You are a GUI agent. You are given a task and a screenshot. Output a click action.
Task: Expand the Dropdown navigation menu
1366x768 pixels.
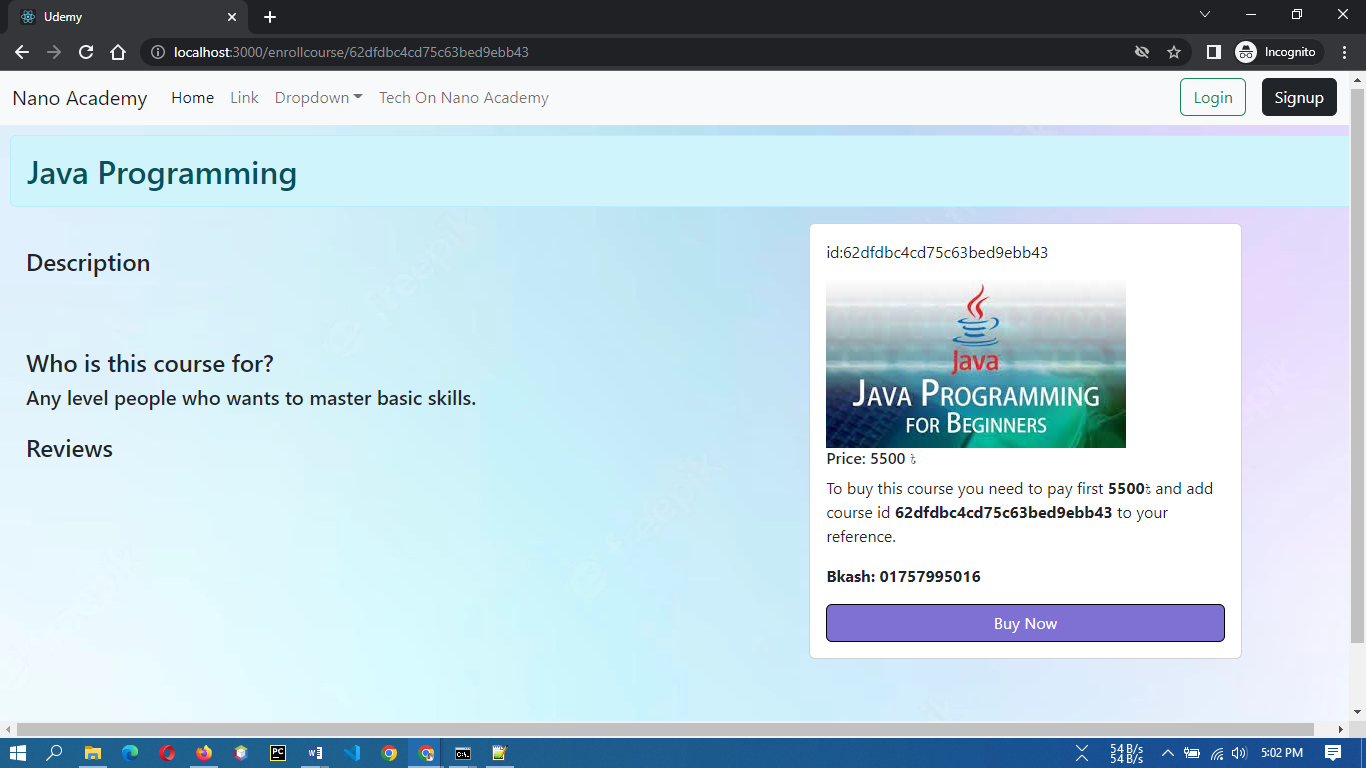(x=318, y=97)
